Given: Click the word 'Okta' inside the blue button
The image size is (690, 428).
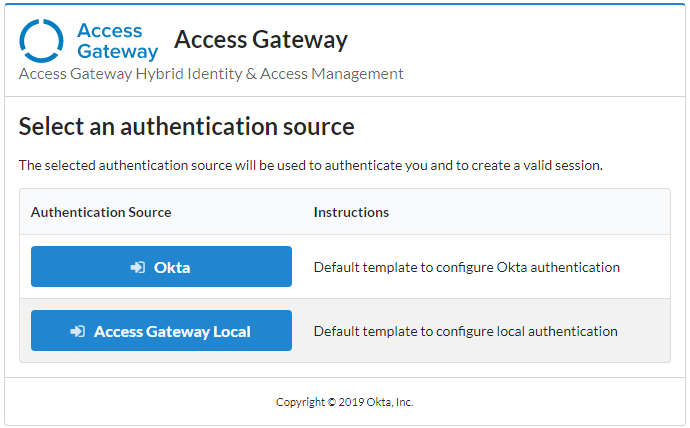Looking at the screenshot, I should [172, 267].
